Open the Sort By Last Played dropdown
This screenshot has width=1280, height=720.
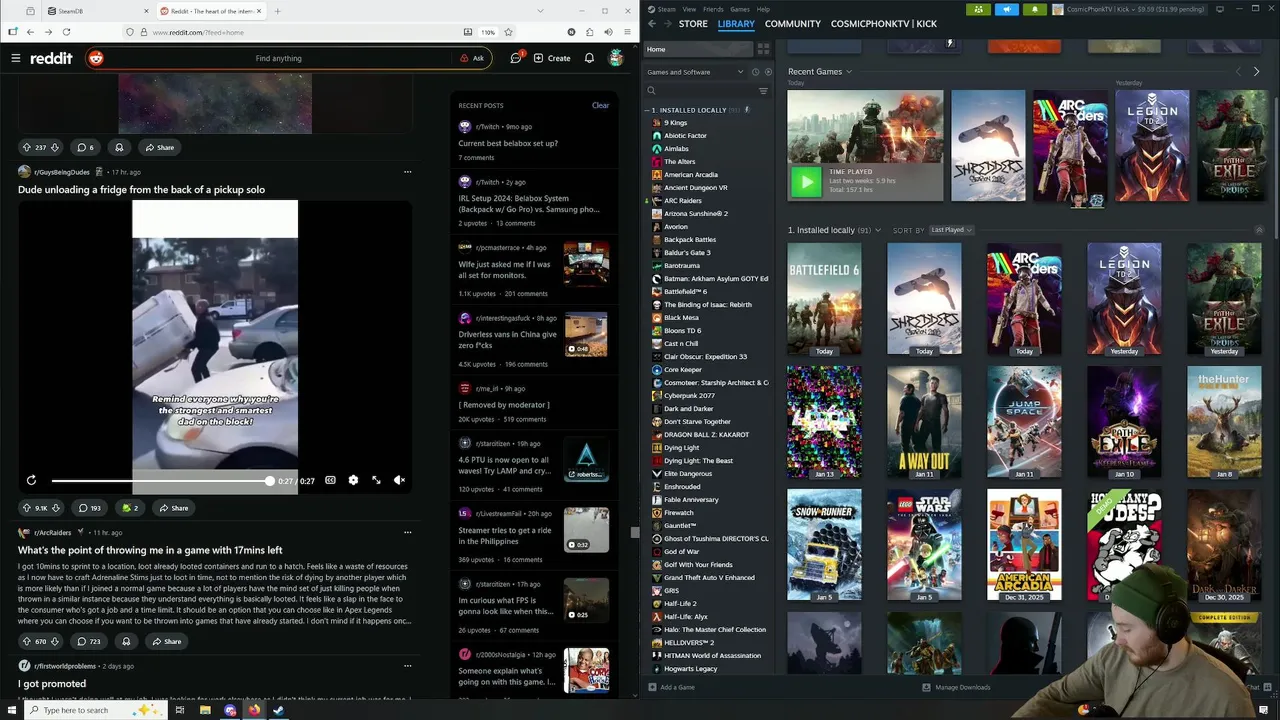(951, 230)
